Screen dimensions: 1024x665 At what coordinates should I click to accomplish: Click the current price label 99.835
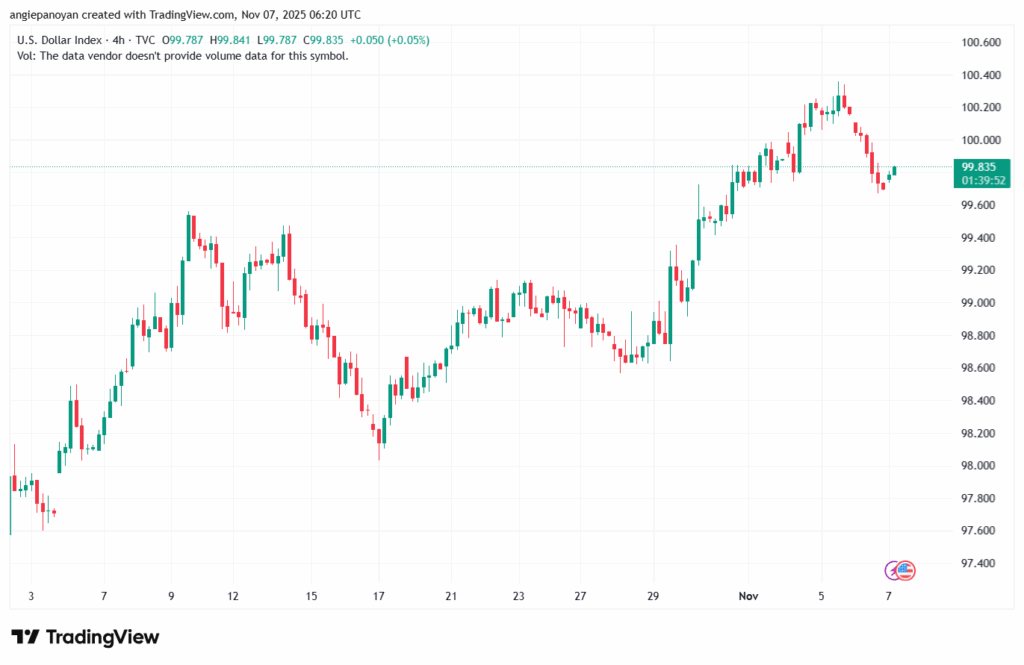click(x=979, y=166)
